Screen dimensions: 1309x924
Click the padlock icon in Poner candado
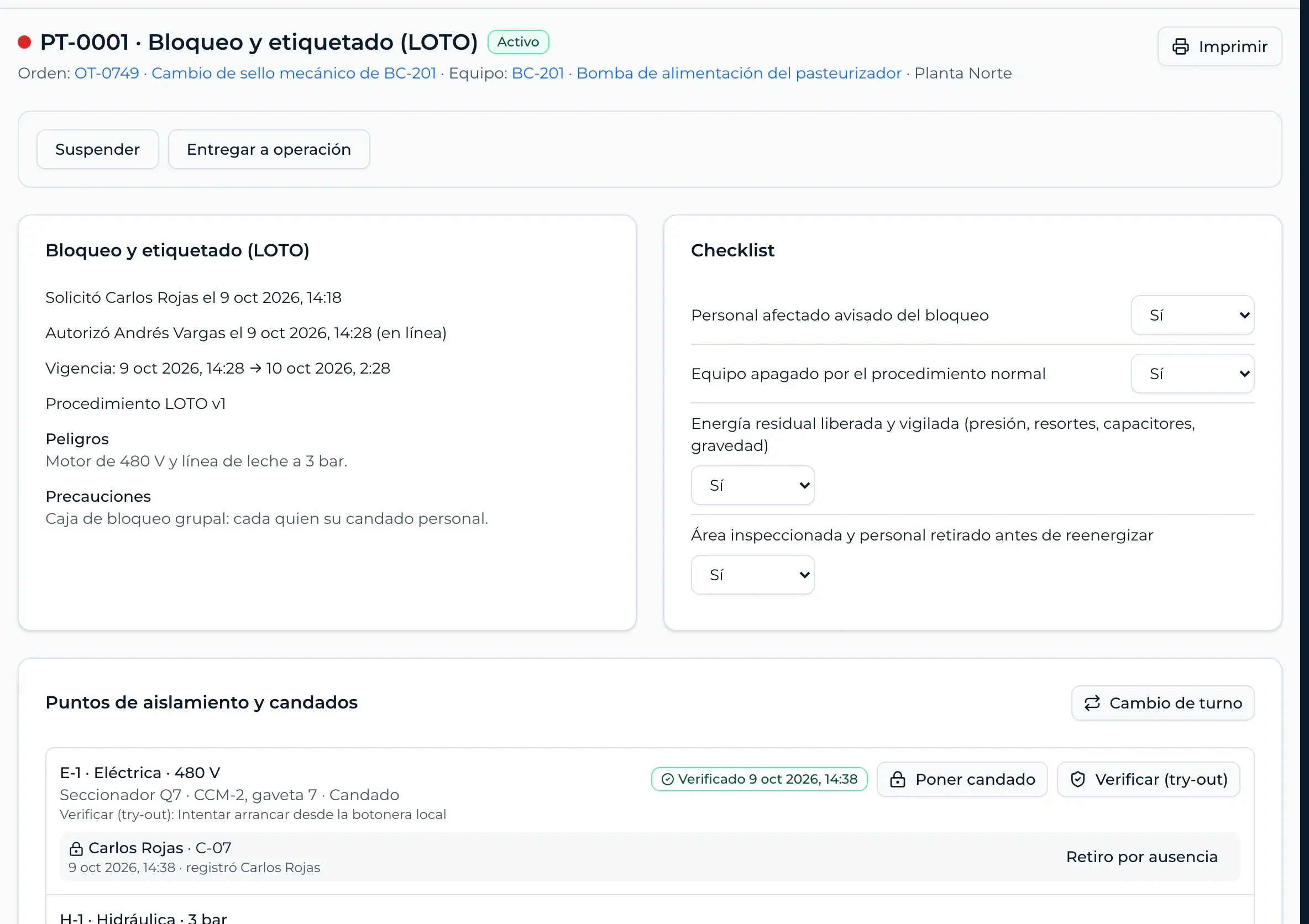pyautogui.click(x=897, y=779)
